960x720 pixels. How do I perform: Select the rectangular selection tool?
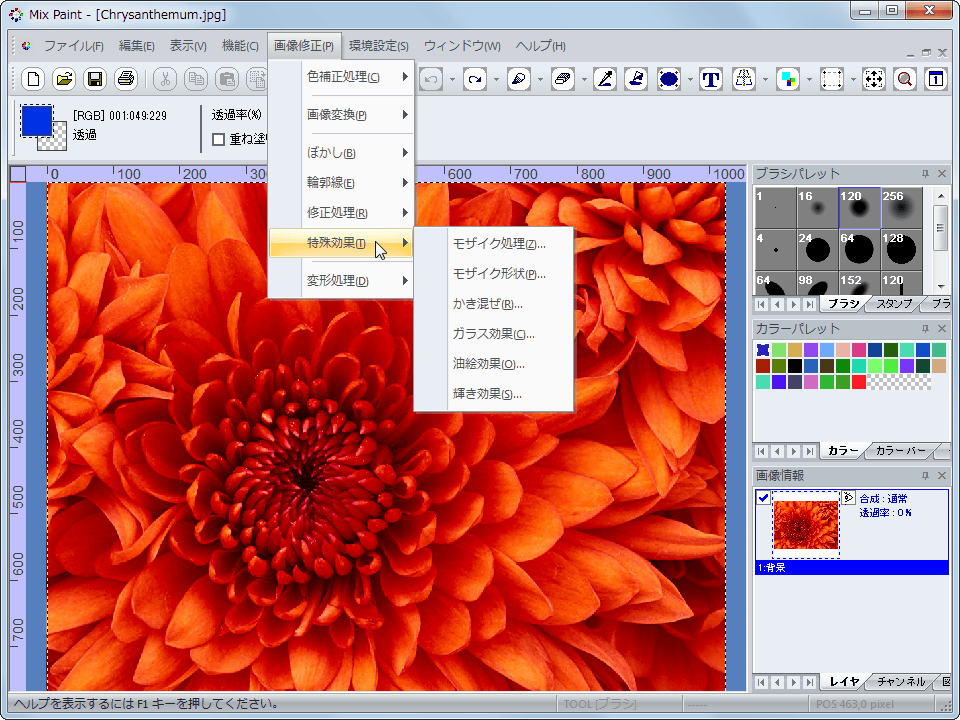pyautogui.click(x=831, y=79)
